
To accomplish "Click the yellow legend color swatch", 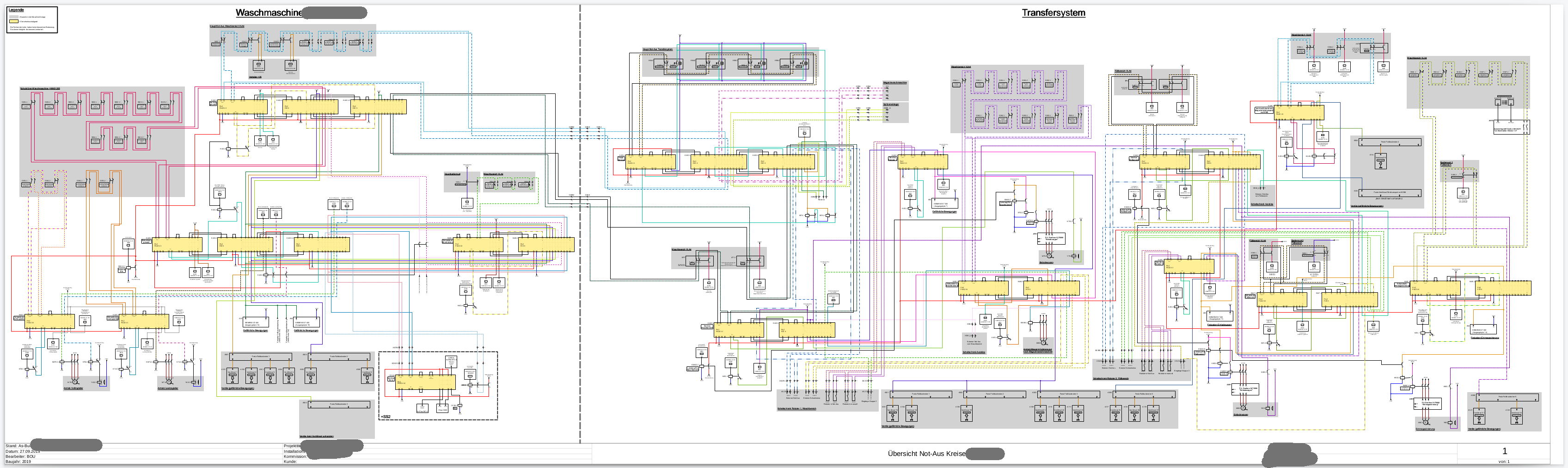I will pos(13,21).
